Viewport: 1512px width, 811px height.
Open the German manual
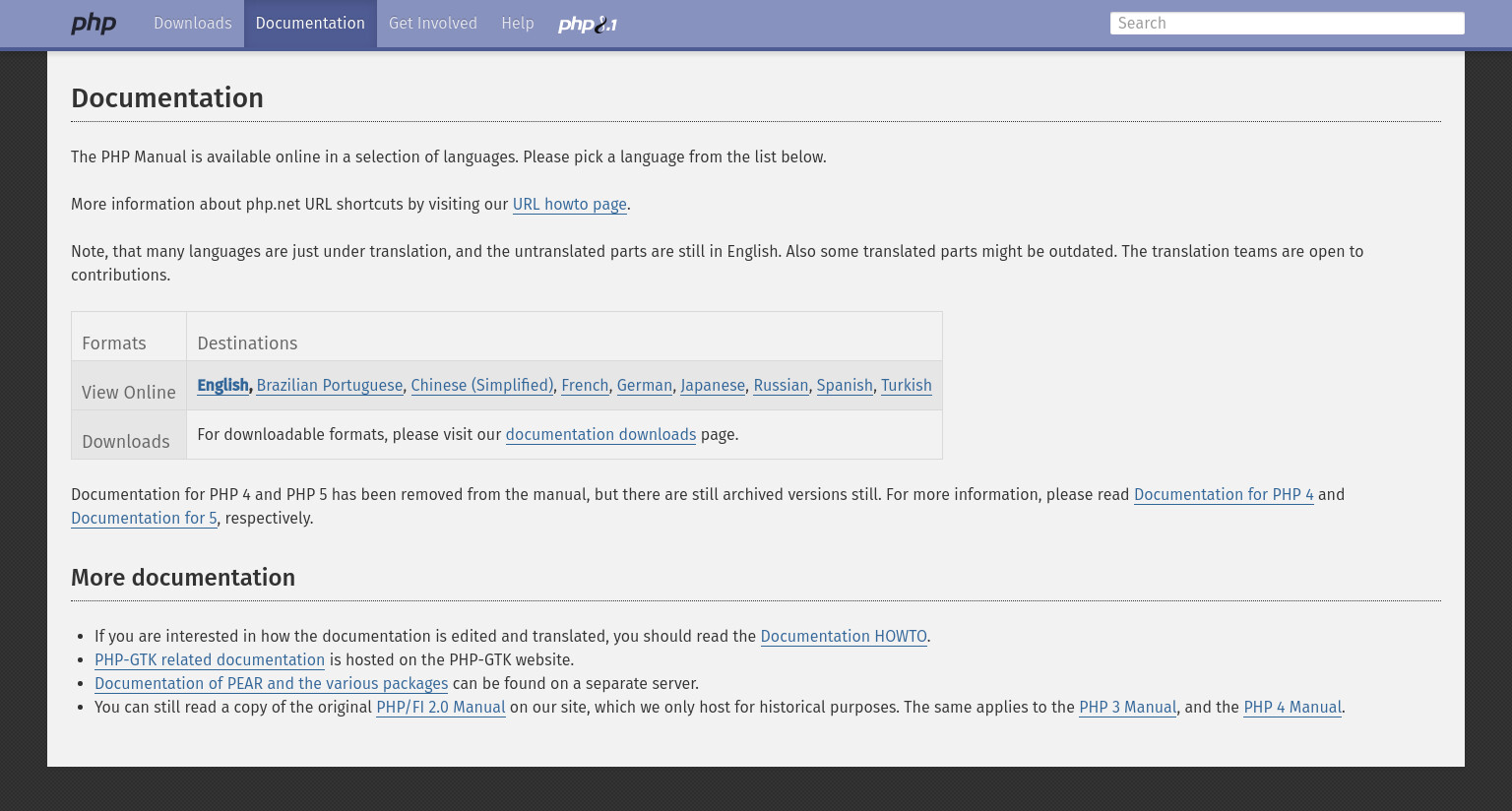coord(645,386)
